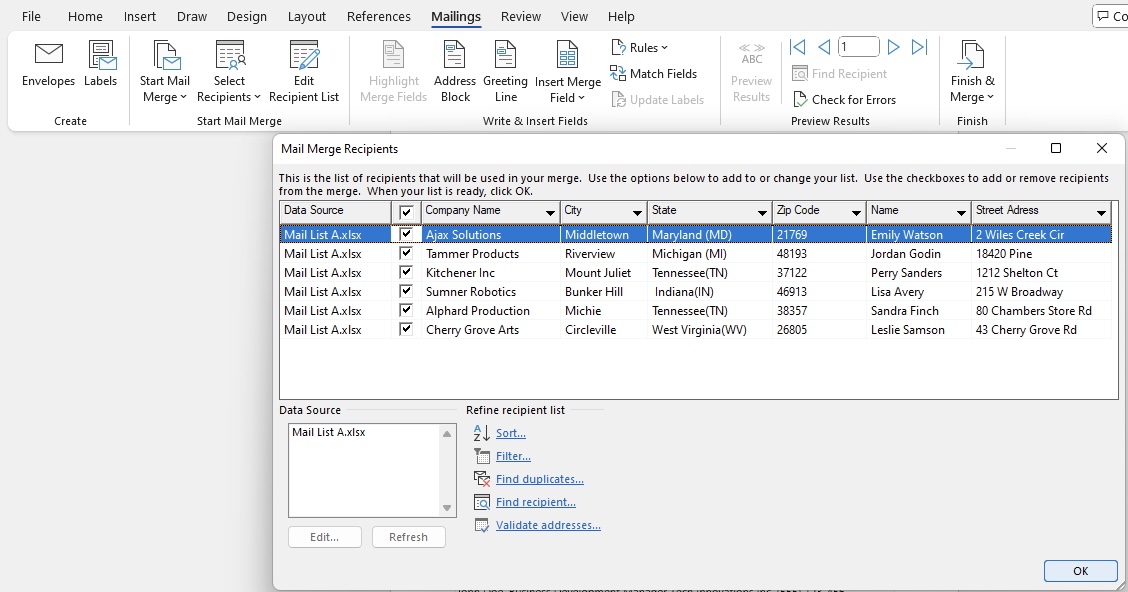
Task: Open the Rules dropdown
Action: (x=640, y=47)
